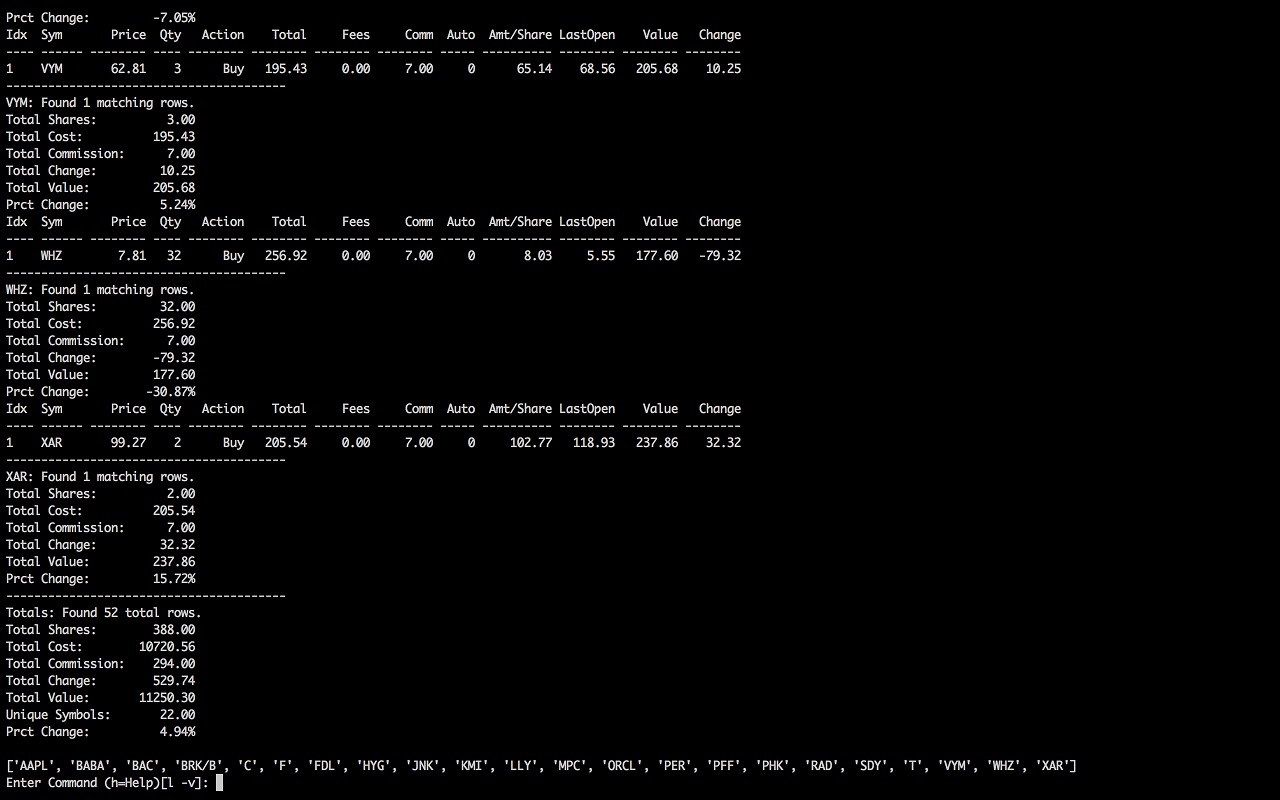Click the Unique Symbols value 22.00
Screen dimensions: 1280x800
178,715
